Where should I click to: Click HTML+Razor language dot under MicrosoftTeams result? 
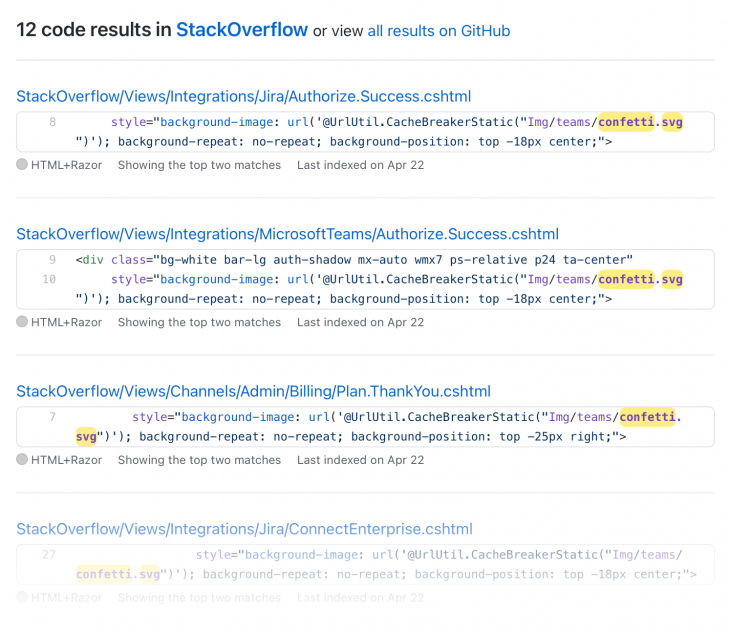[x=22, y=322]
